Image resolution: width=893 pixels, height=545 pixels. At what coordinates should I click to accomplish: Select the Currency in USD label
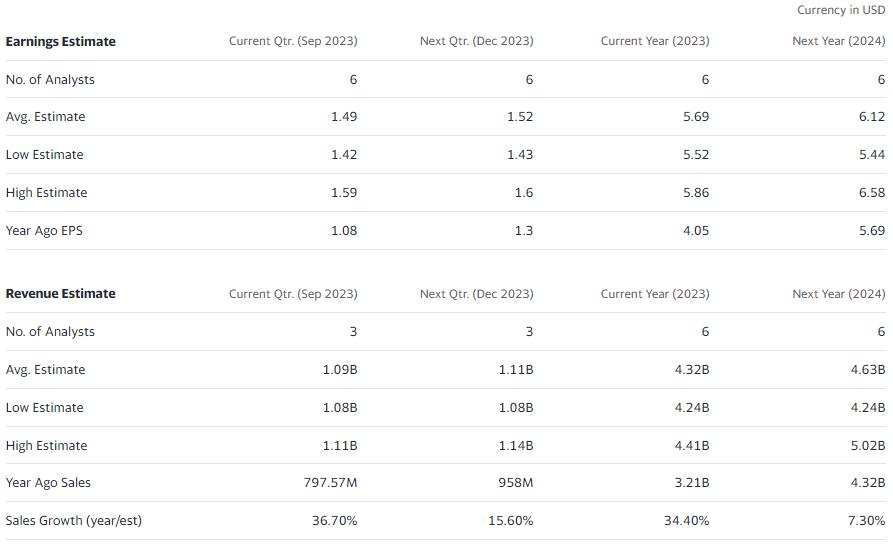pyautogui.click(x=840, y=10)
